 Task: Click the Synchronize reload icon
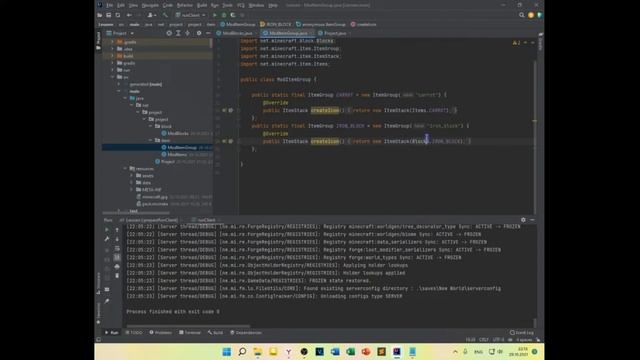point(118,15)
